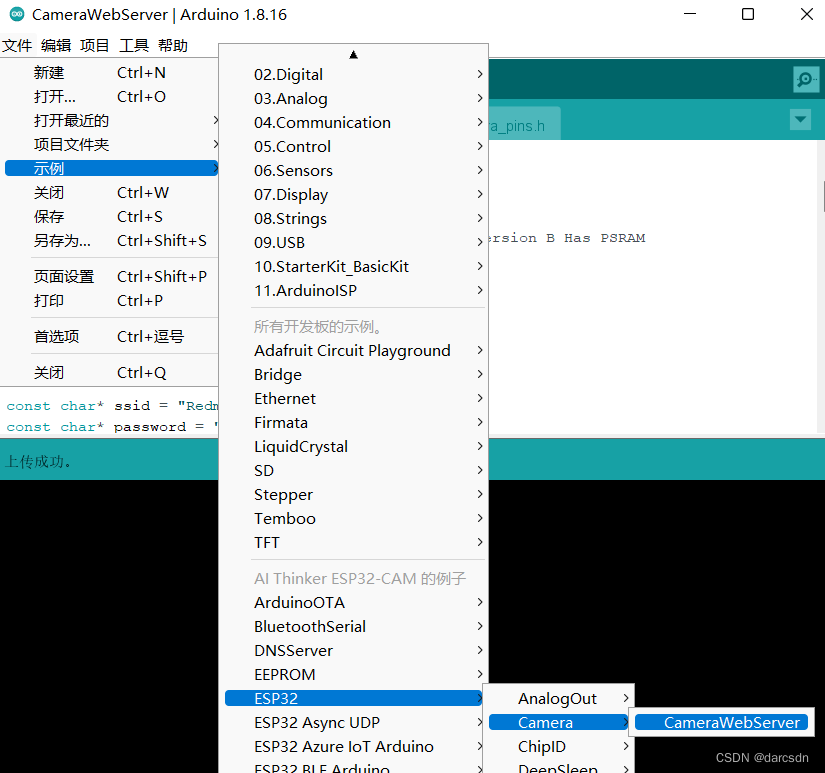The height and width of the screenshot is (773, 825).
Task: Open ArduinoOTA examples submenu
Action: (354, 603)
